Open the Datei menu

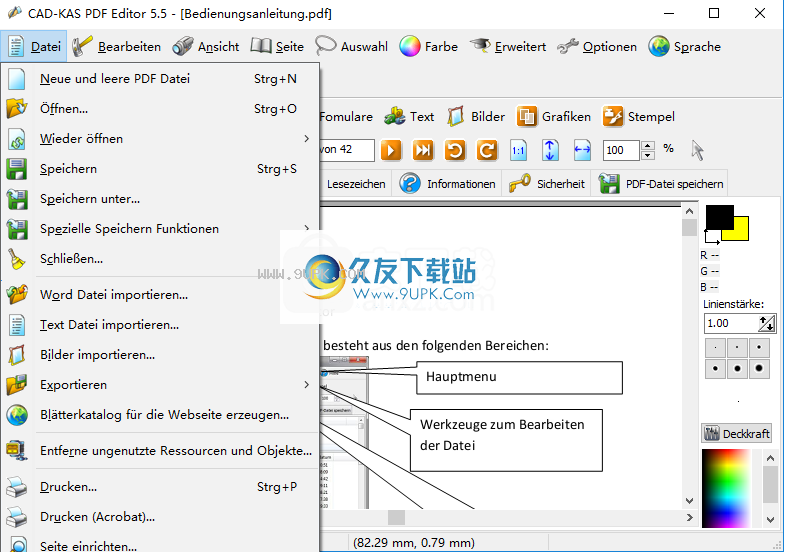tap(34, 47)
